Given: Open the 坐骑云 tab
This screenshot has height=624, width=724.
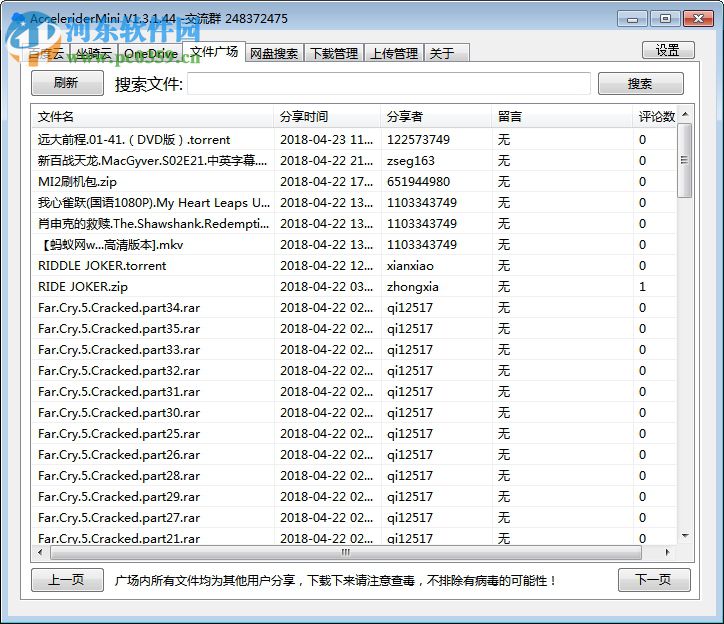Looking at the screenshot, I should [94, 54].
